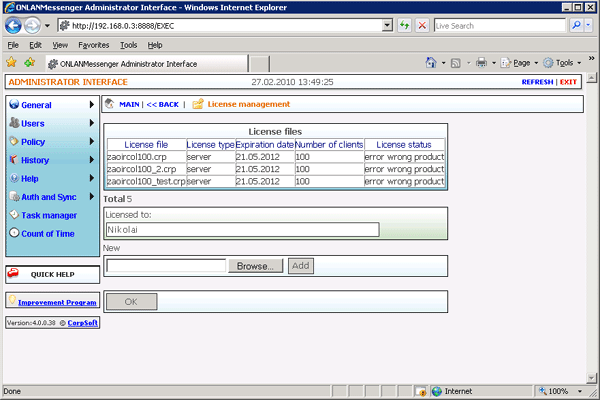Click the History book icon

(x=14, y=159)
